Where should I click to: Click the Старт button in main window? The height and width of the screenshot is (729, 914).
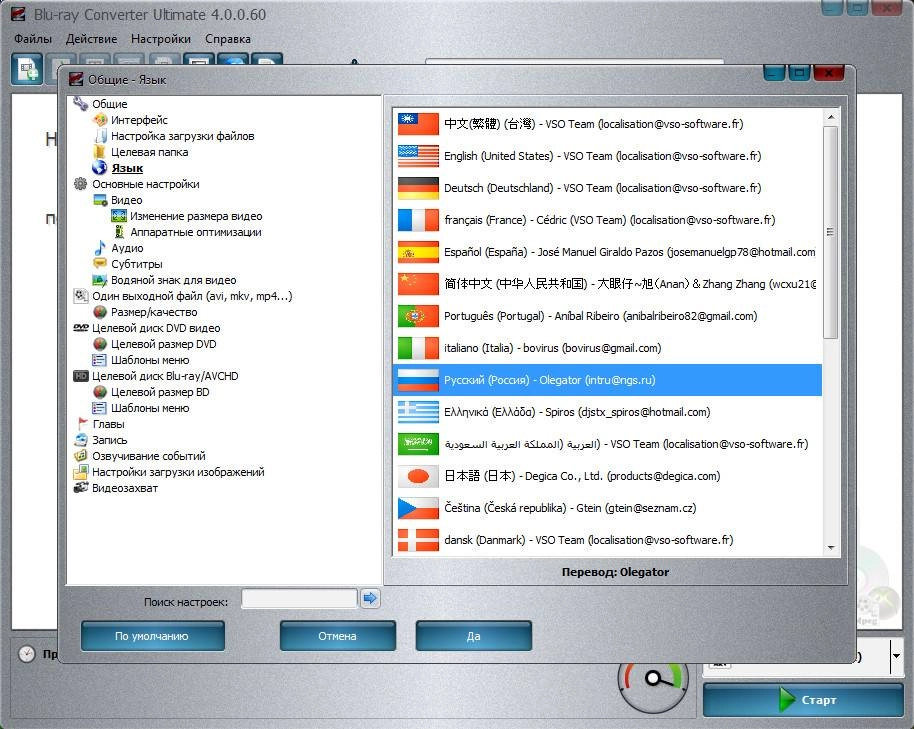[x=803, y=700]
